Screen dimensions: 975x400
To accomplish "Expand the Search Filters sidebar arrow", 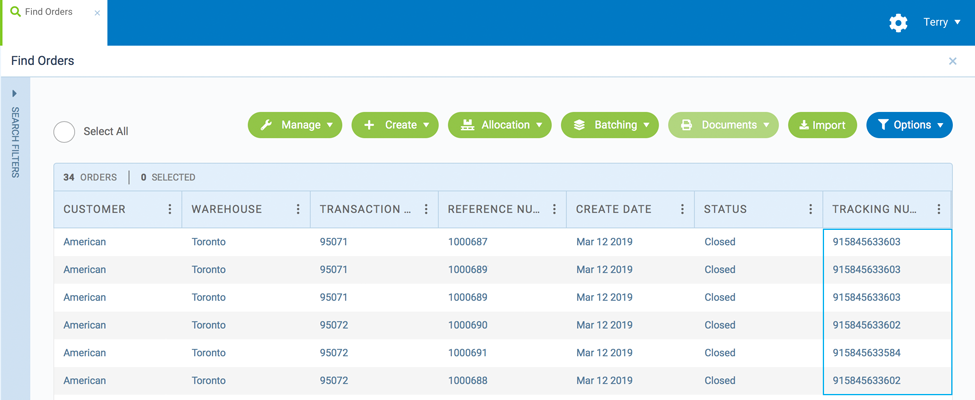I will [15, 93].
